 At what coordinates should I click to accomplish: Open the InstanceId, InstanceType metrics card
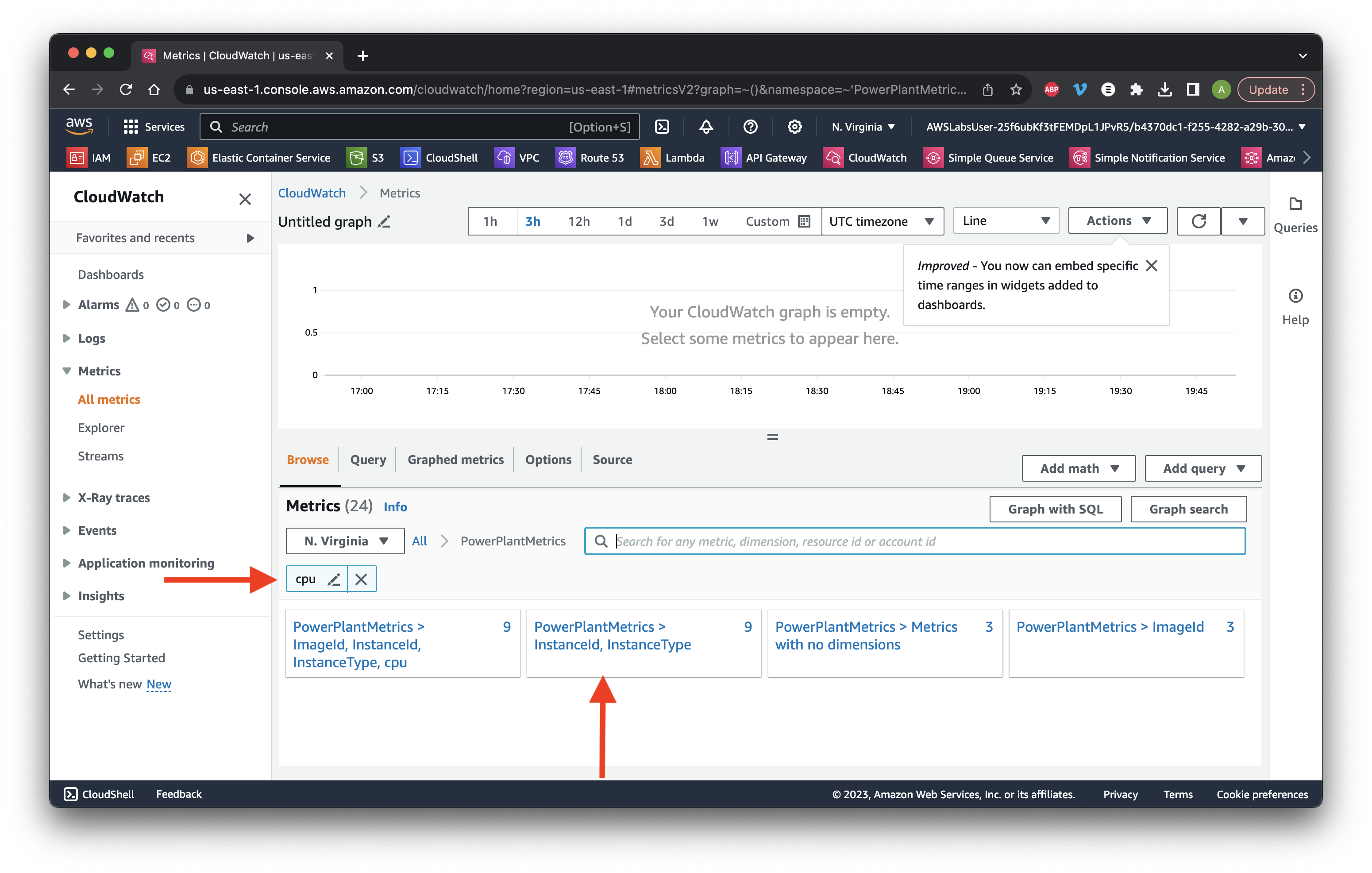point(643,643)
